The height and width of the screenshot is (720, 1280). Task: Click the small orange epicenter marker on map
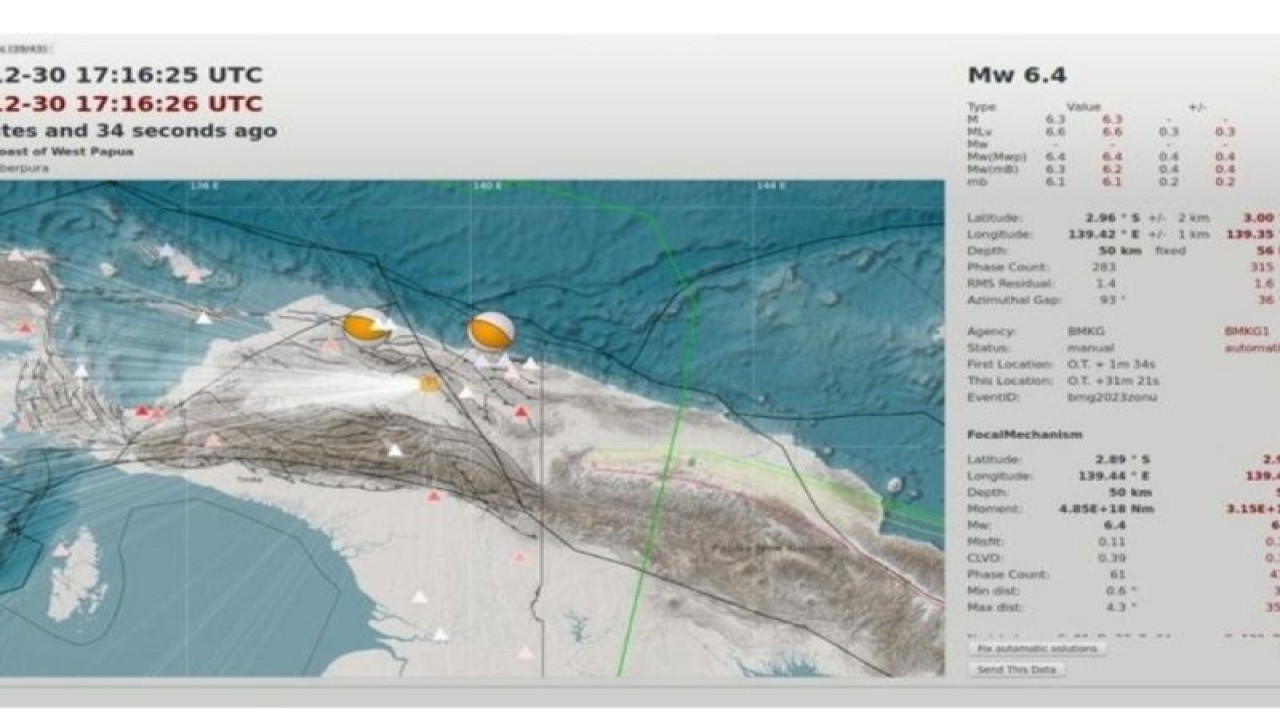pos(428,382)
